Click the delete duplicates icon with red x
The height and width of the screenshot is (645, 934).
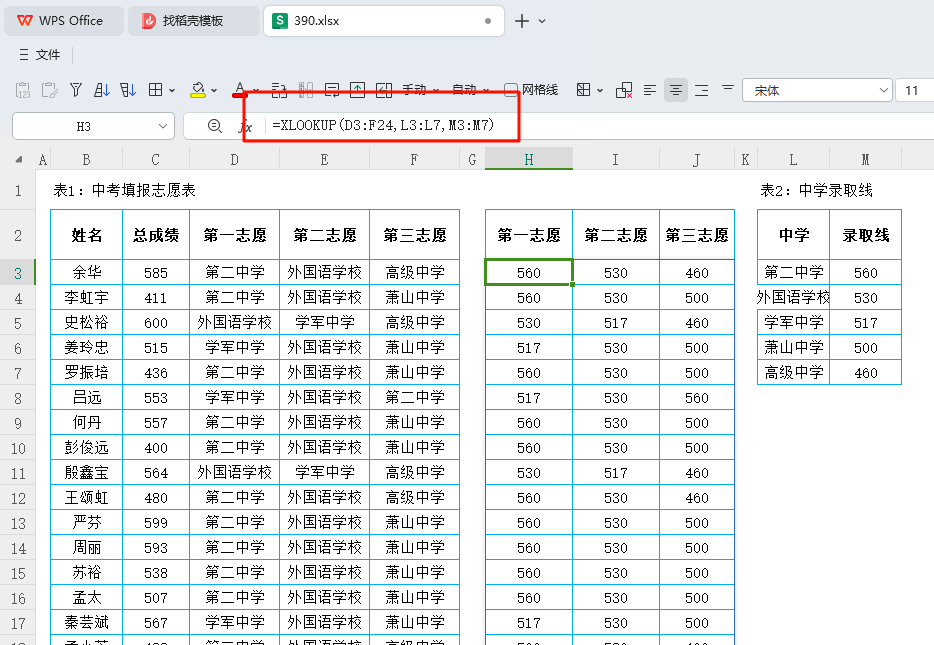point(624,90)
